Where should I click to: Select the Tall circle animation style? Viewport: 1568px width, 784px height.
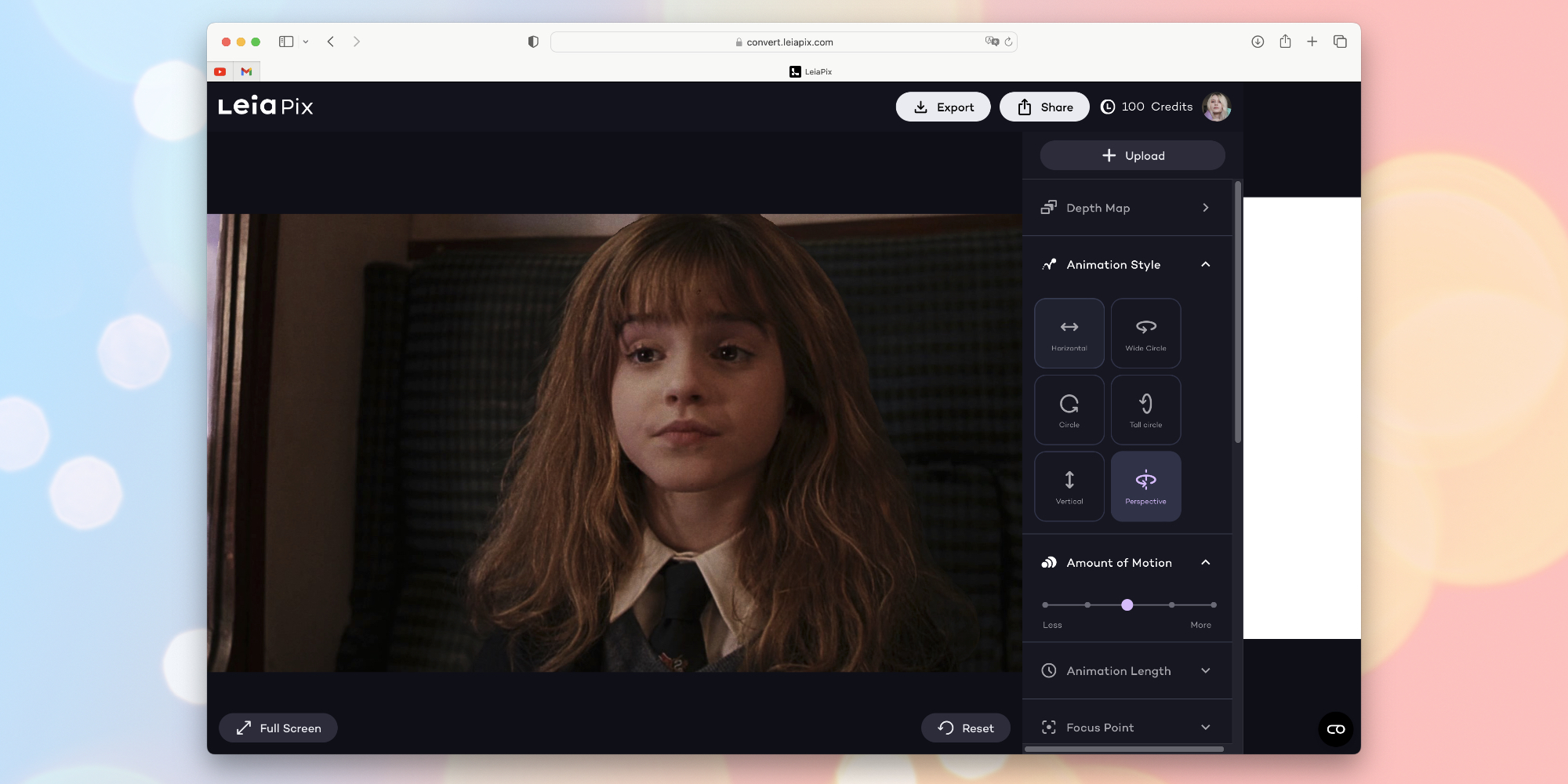pos(1145,410)
